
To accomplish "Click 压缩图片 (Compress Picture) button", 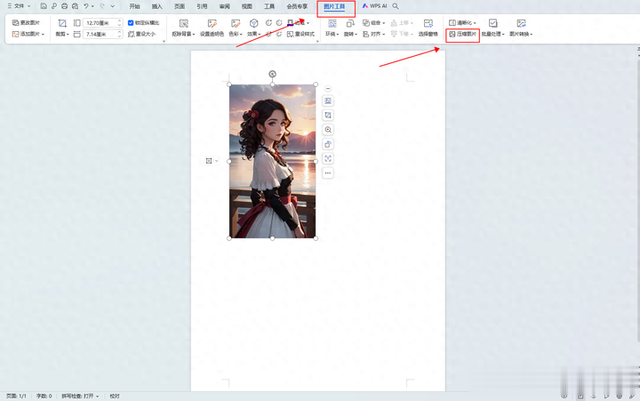I will click(462, 34).
